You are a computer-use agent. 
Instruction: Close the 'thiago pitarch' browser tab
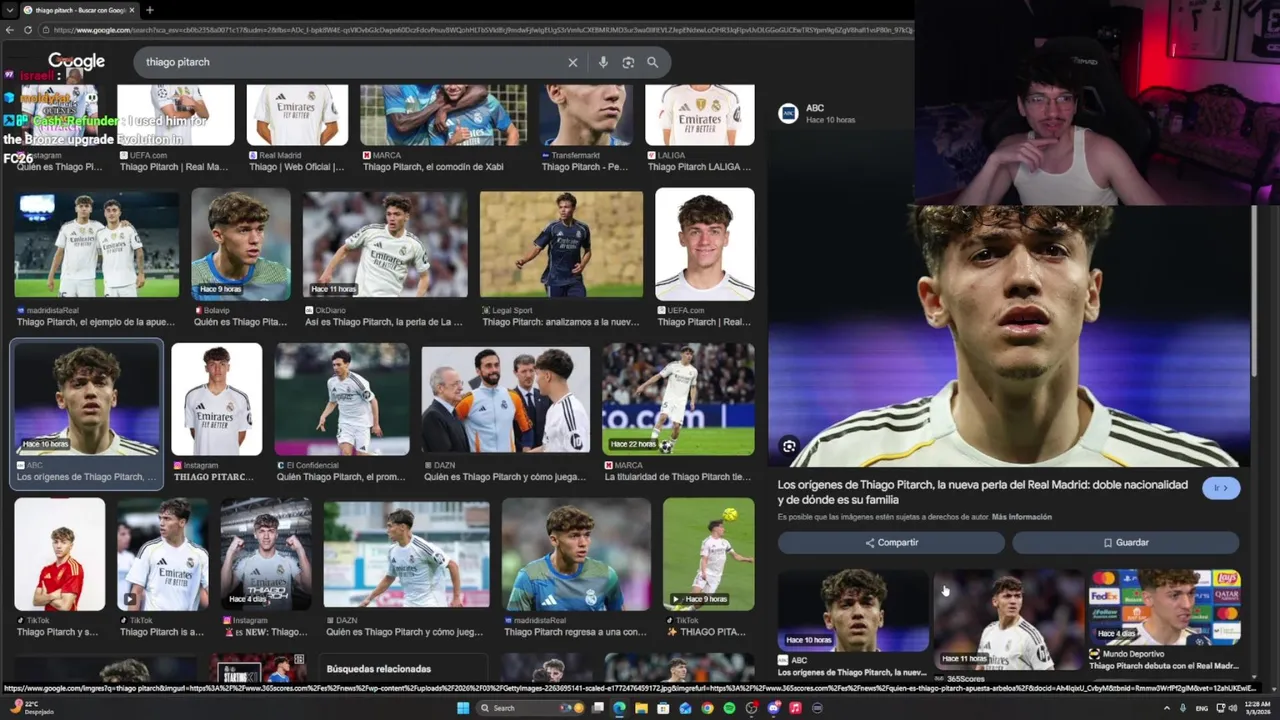(x=131, y=10)
